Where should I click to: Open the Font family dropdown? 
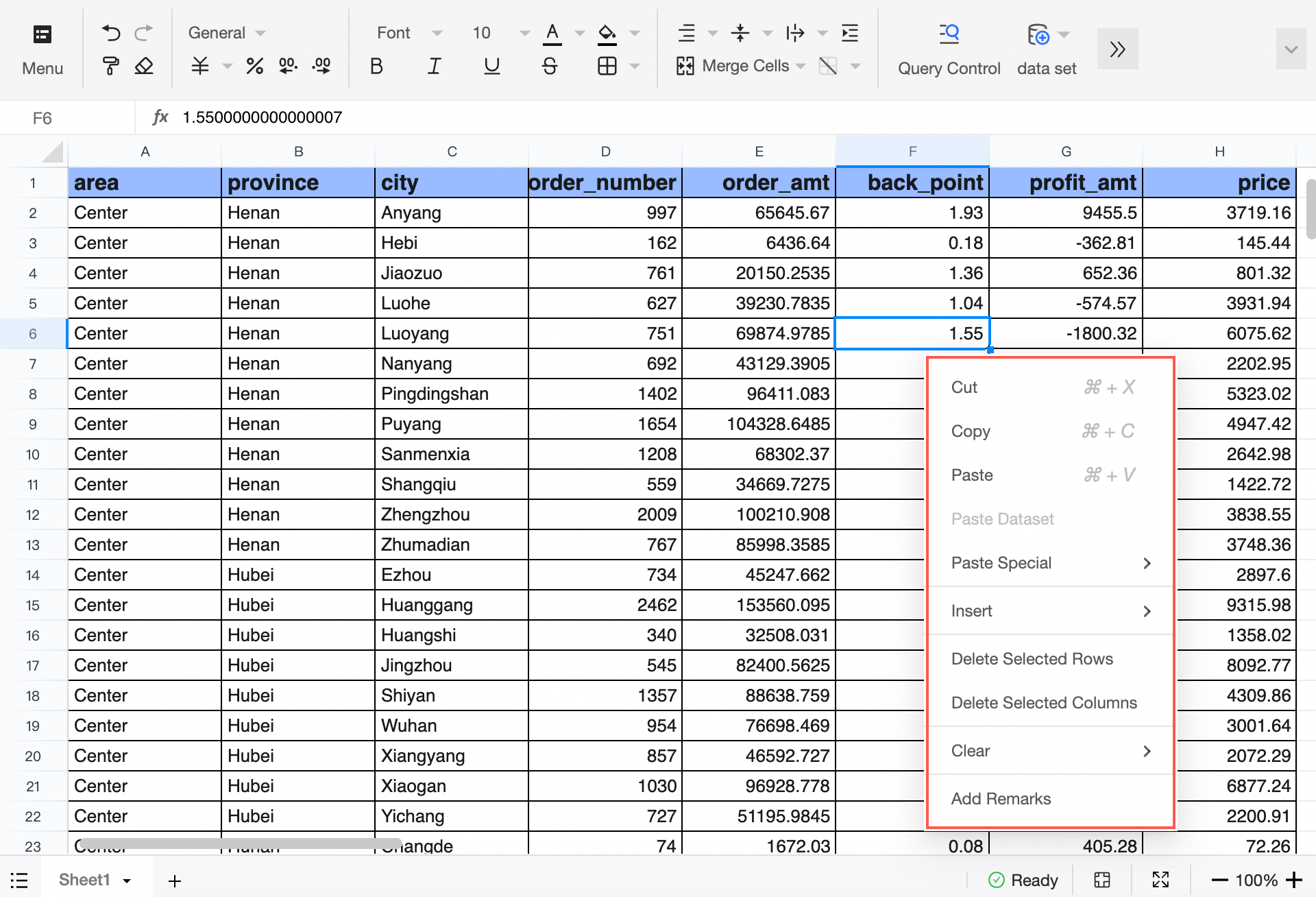click(x=409, y=33)
